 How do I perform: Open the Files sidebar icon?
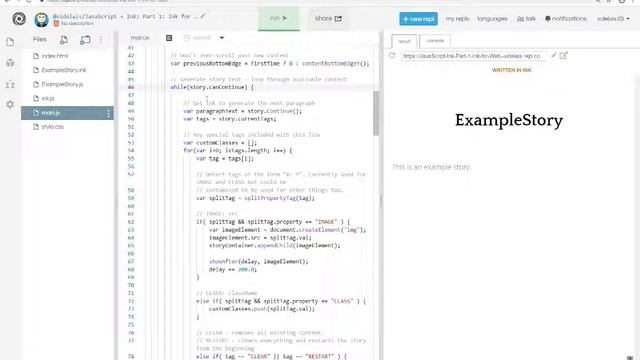(10, 42)
